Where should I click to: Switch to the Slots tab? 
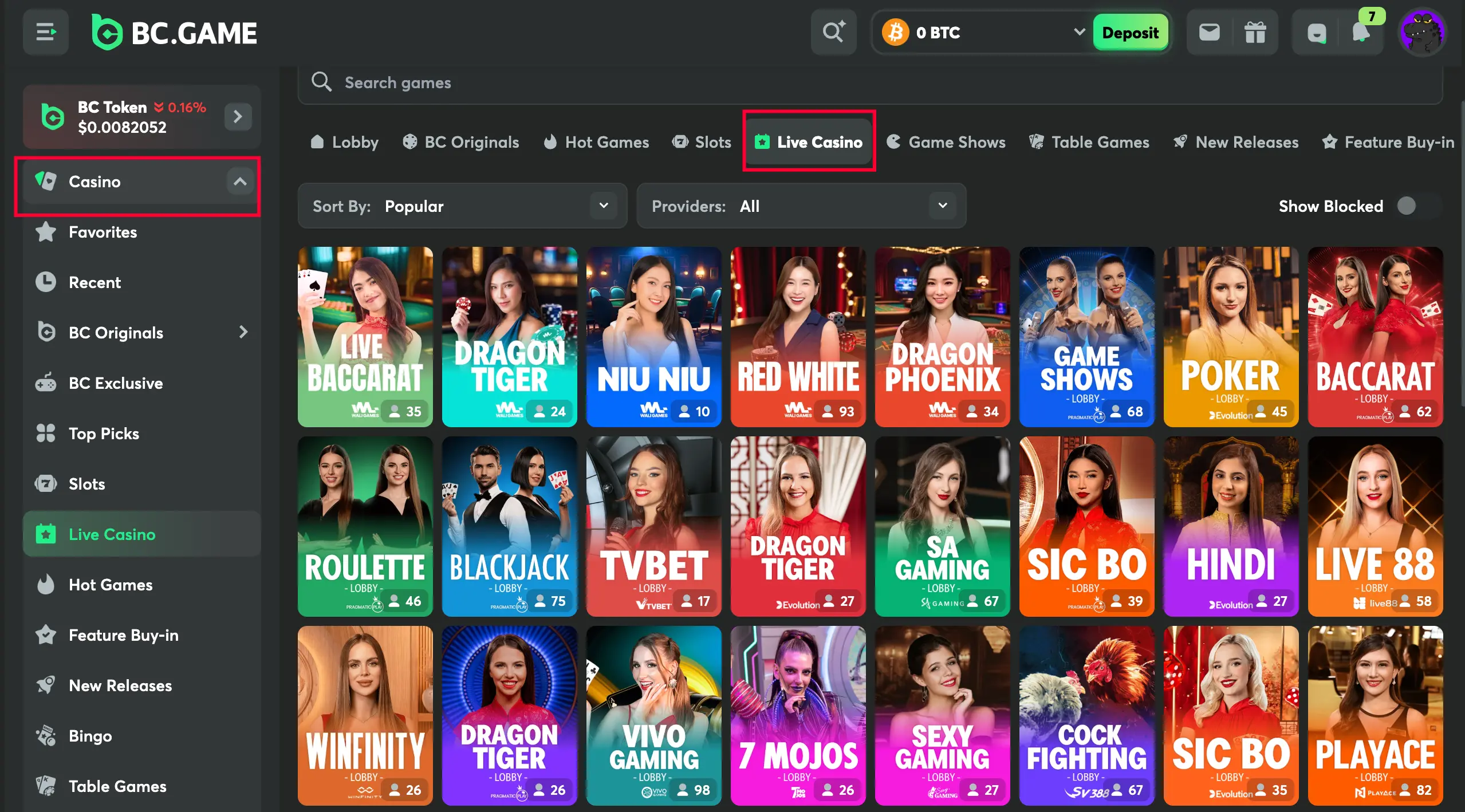pyautogui.click(x=702, y=142)
